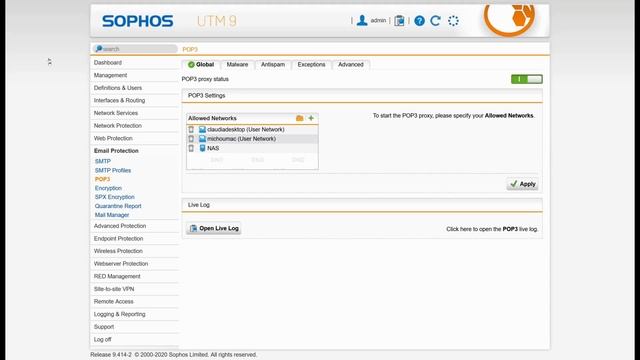
Task: Switch to the Global tab
Action: [201, 64]
